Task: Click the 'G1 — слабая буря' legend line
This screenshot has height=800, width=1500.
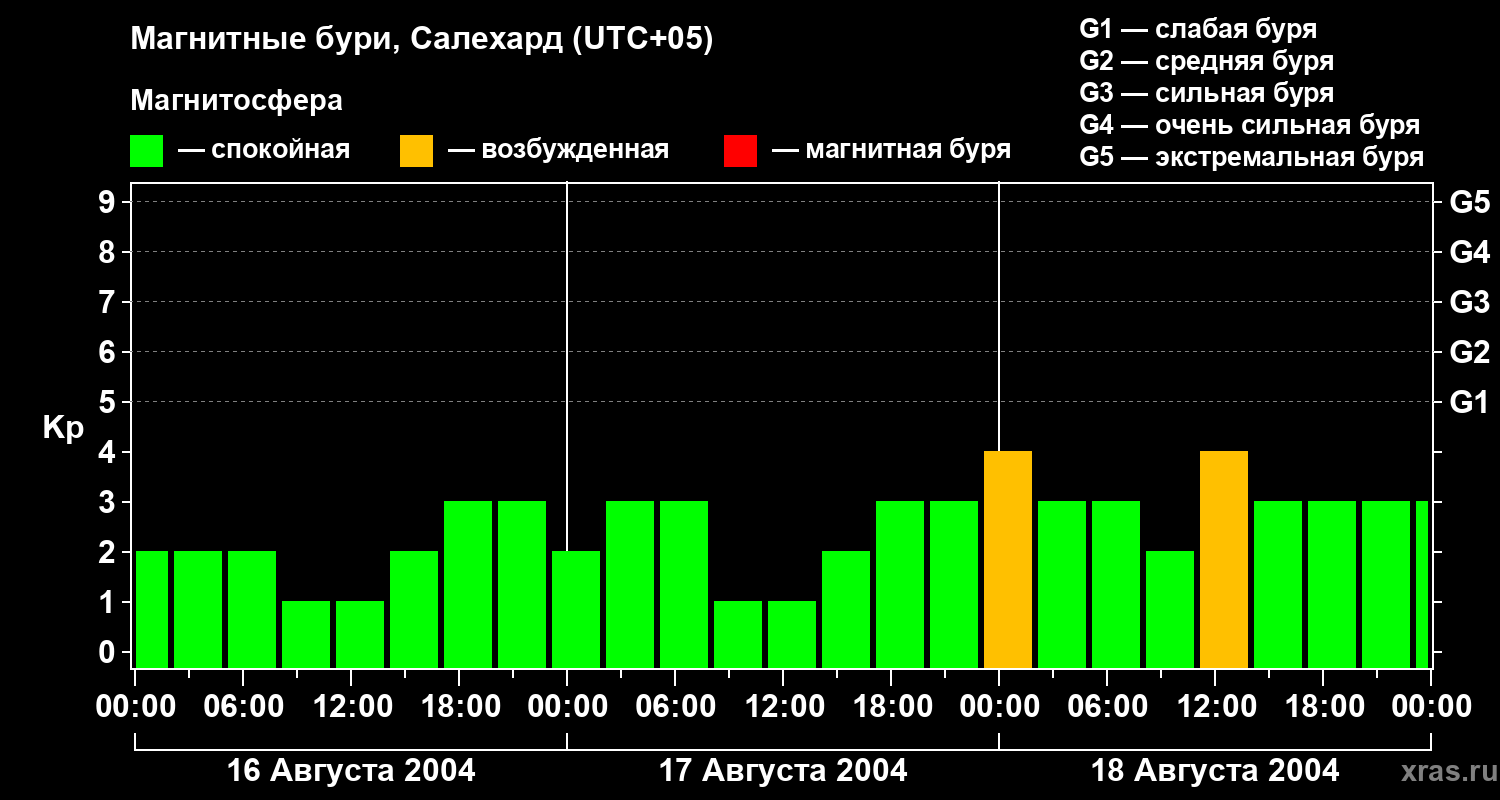Action: 1198,29
